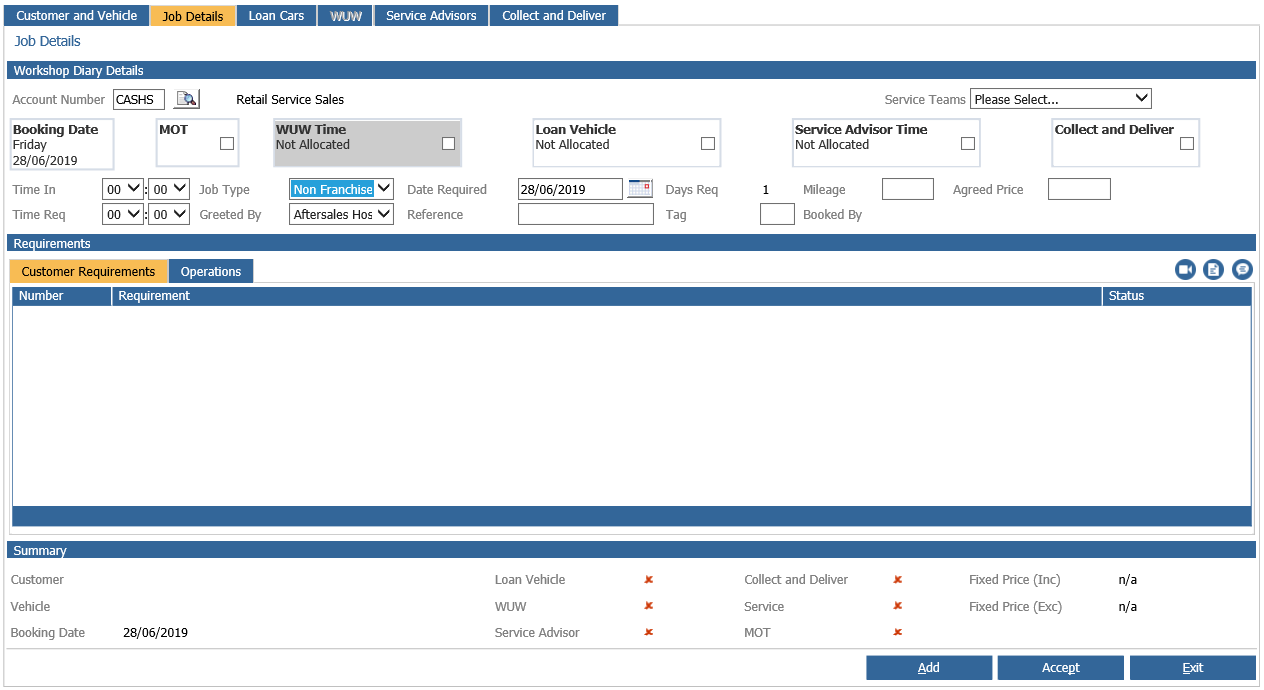Open the Date Required calendar picker
Image resolution: width=1264 pixels, height=690 pixels.
[x=640, y=189]
